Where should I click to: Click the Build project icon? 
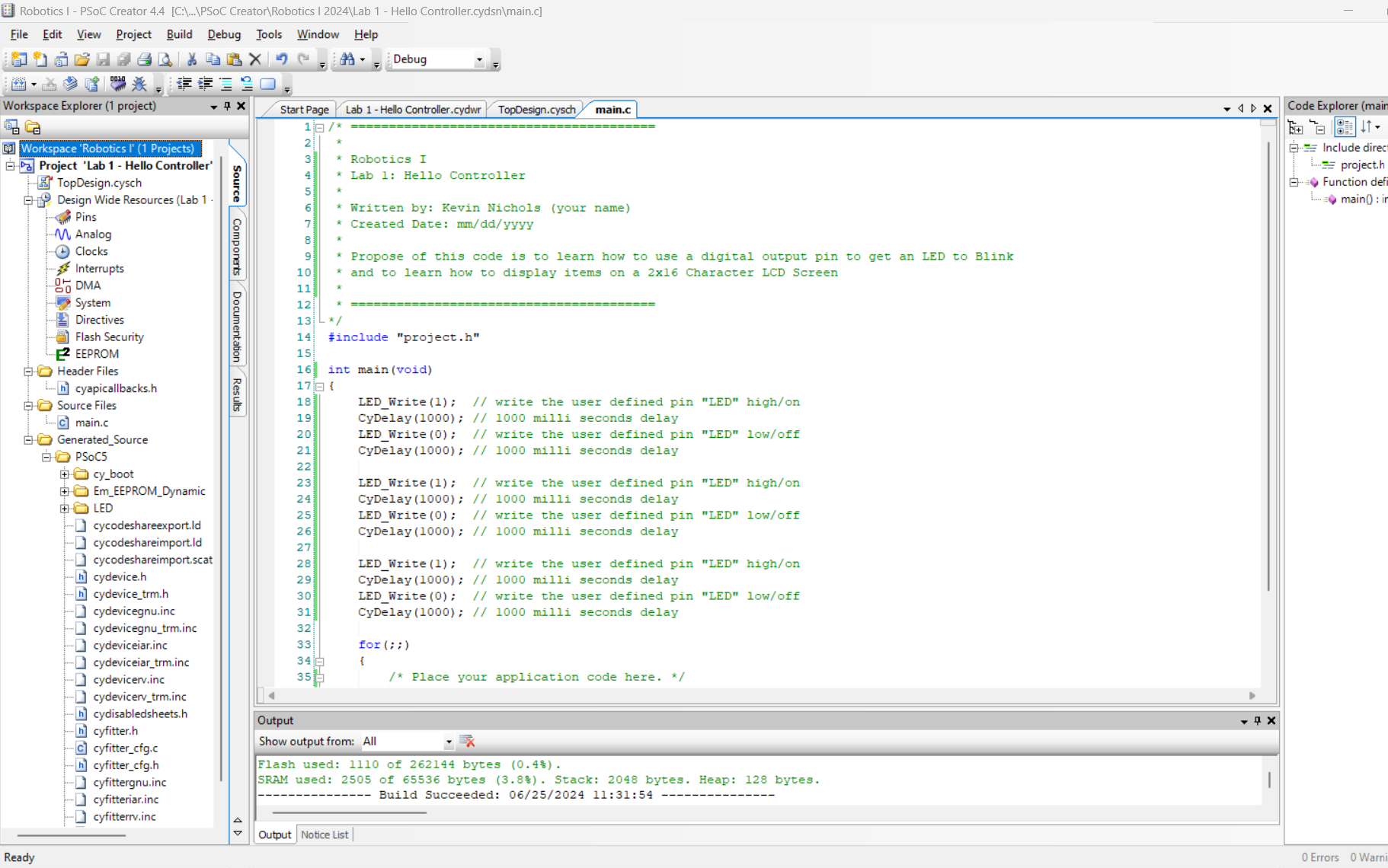(19, 85)
